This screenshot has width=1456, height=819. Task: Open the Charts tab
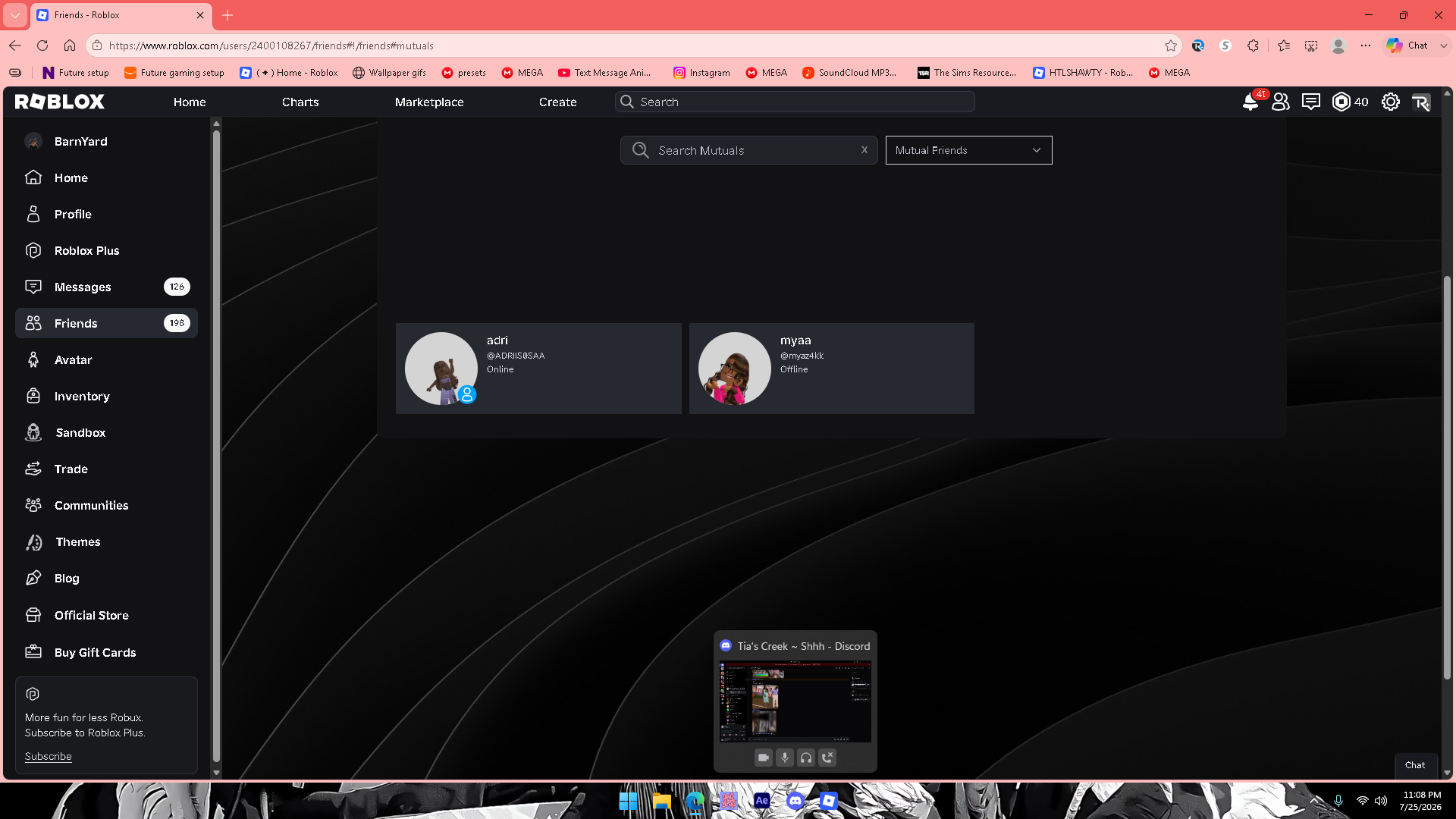click(300, 102)
